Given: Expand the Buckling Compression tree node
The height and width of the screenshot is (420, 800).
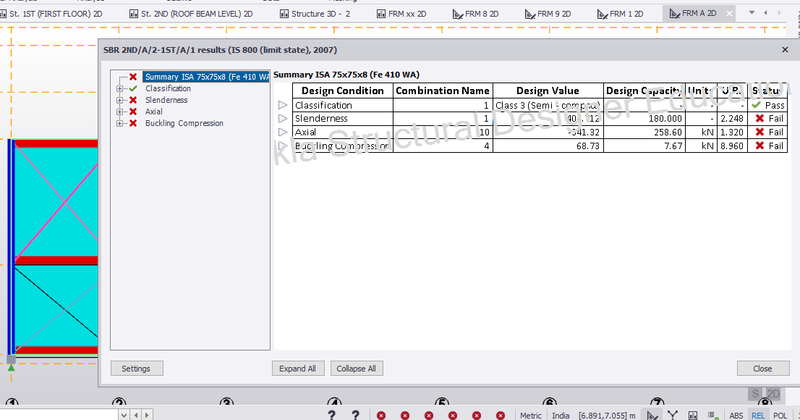Looking at the screenshot, I should (x=119, y=123).
